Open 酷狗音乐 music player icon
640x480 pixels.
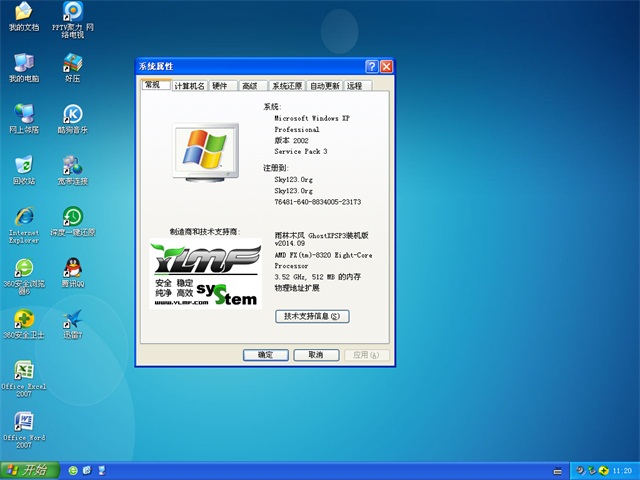tap(72, 114)
